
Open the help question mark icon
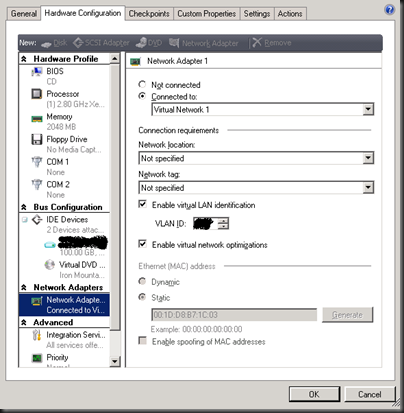(x=389, y=10)
